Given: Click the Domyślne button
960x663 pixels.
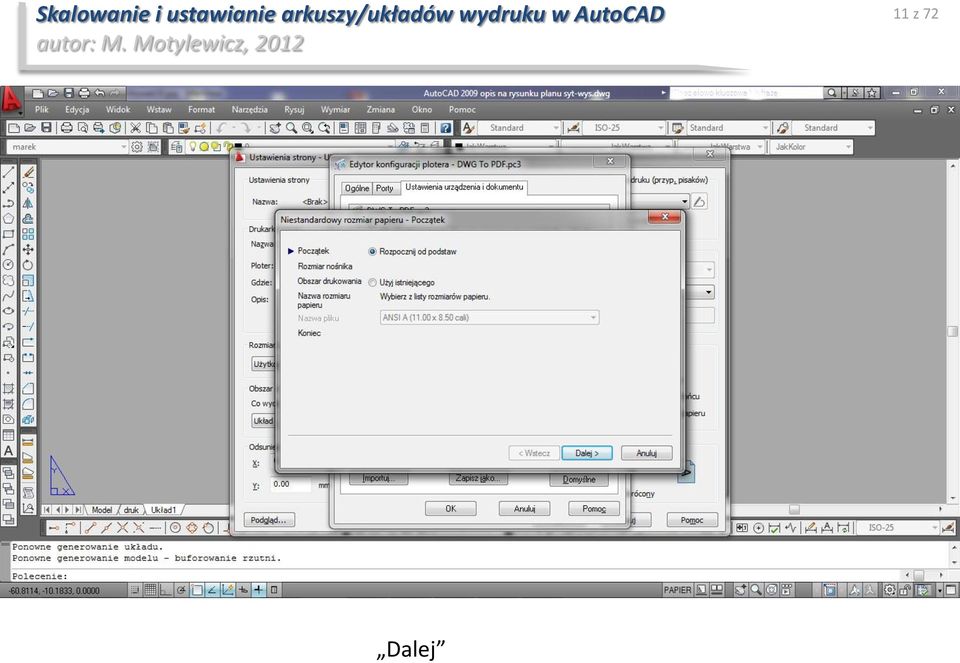Looking at the screenshot, I should click(x=579, y=479).
